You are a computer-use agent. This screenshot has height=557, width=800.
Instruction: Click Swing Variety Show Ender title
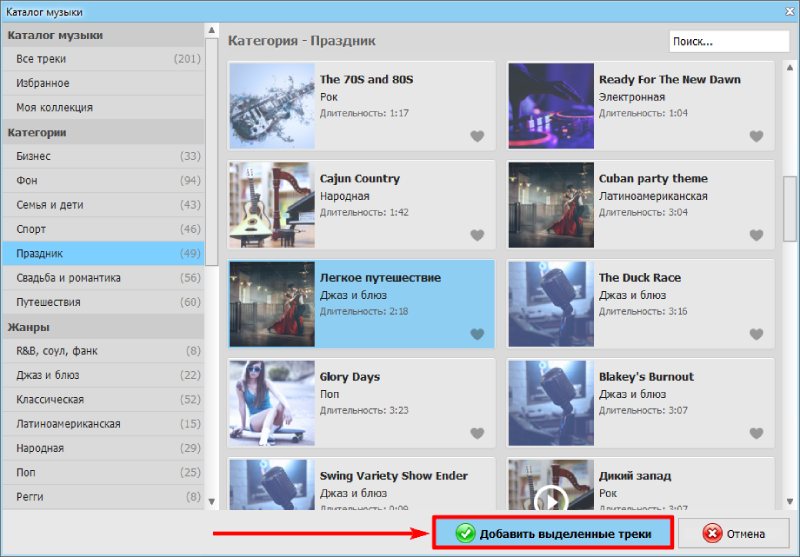click(x=393, y=476)
